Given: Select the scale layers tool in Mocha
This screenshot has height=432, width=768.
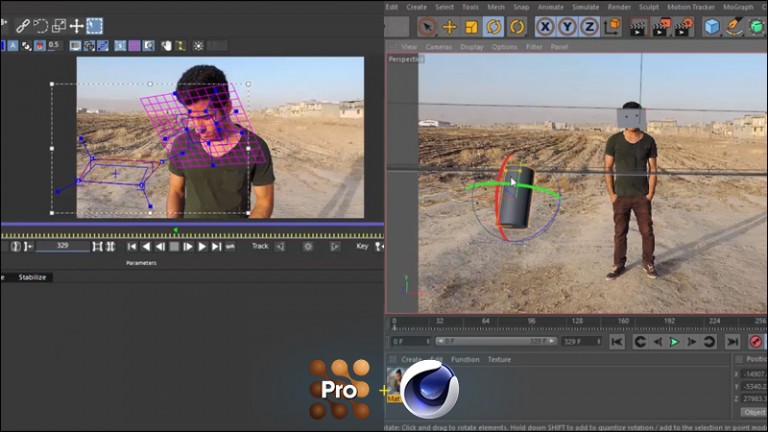Looking at the screenshot, I should click(x=59, y=25).
